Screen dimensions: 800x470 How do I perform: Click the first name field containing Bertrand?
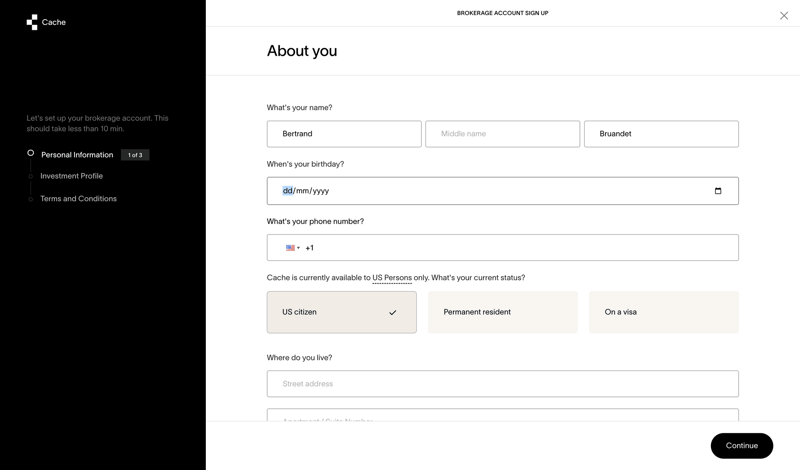click(x=344, y=134)
